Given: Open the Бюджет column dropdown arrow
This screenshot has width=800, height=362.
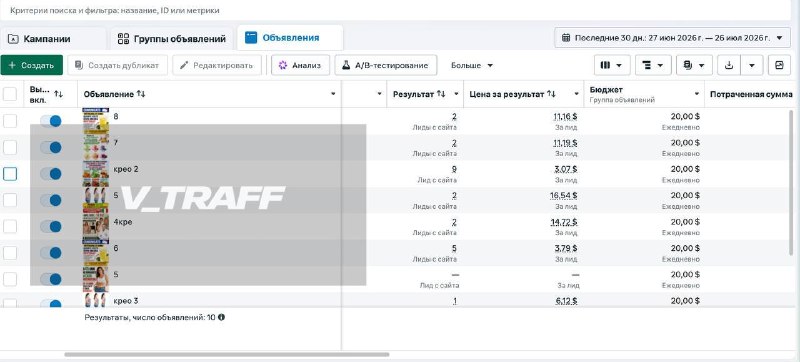Looking at the screenshot, I should coord(697,94).
